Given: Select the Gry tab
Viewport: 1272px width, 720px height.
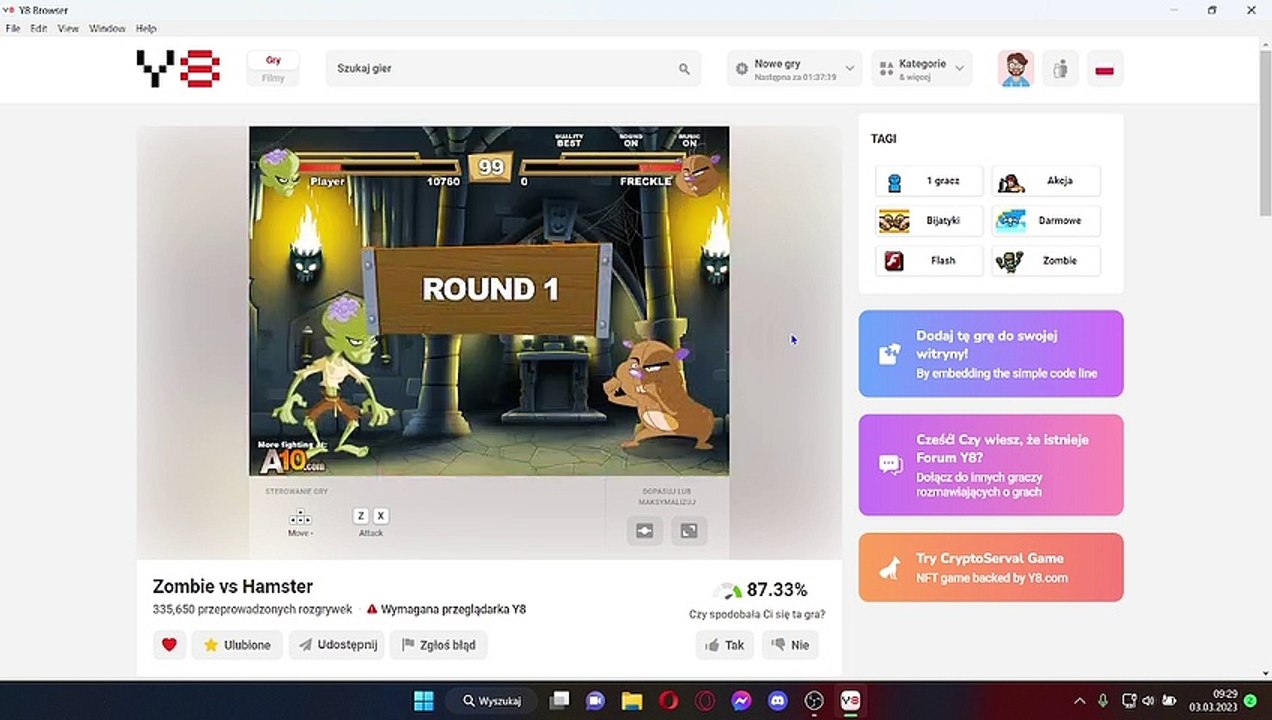Looking at the screenshot, I should [273, 60].
